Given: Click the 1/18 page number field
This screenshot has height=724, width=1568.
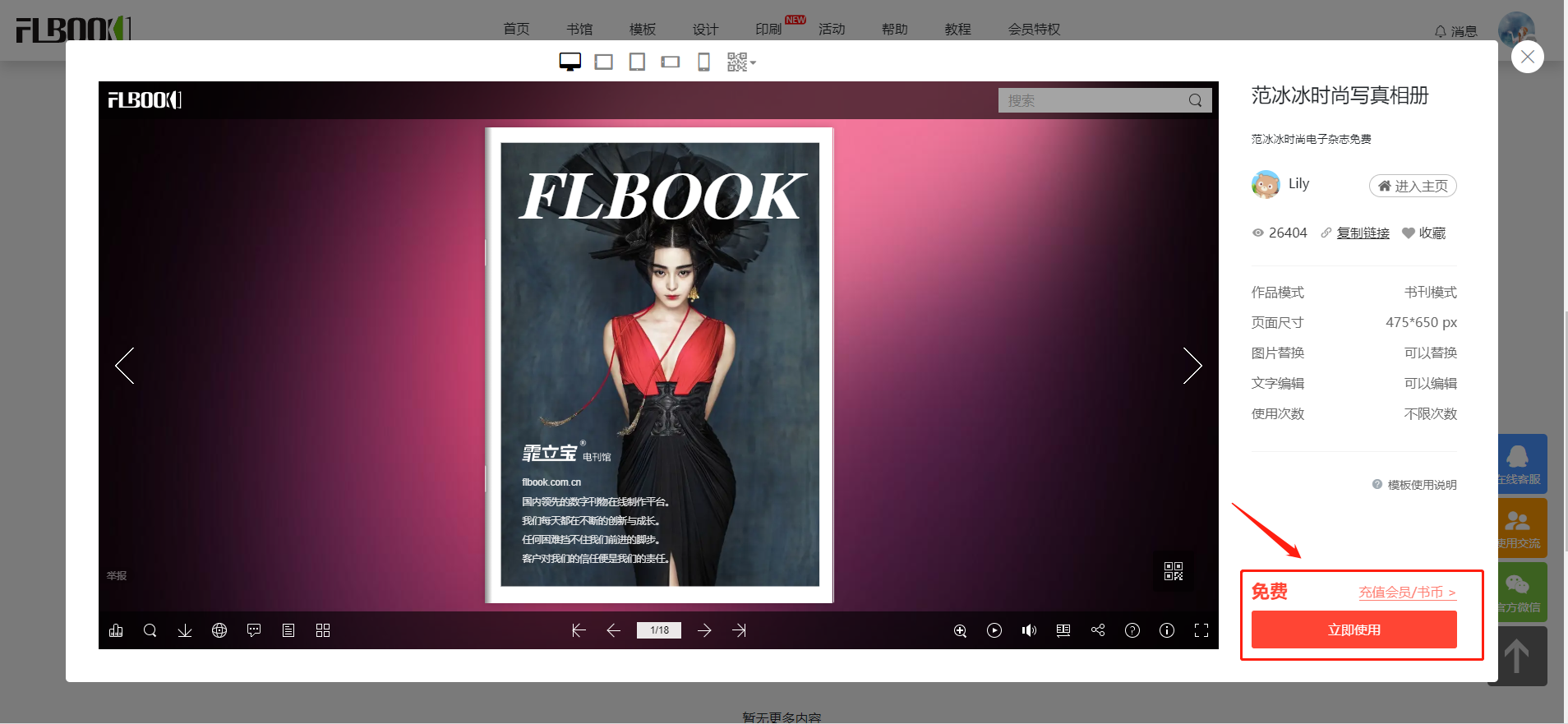Looking at the screenshot, I should [659, 630].
